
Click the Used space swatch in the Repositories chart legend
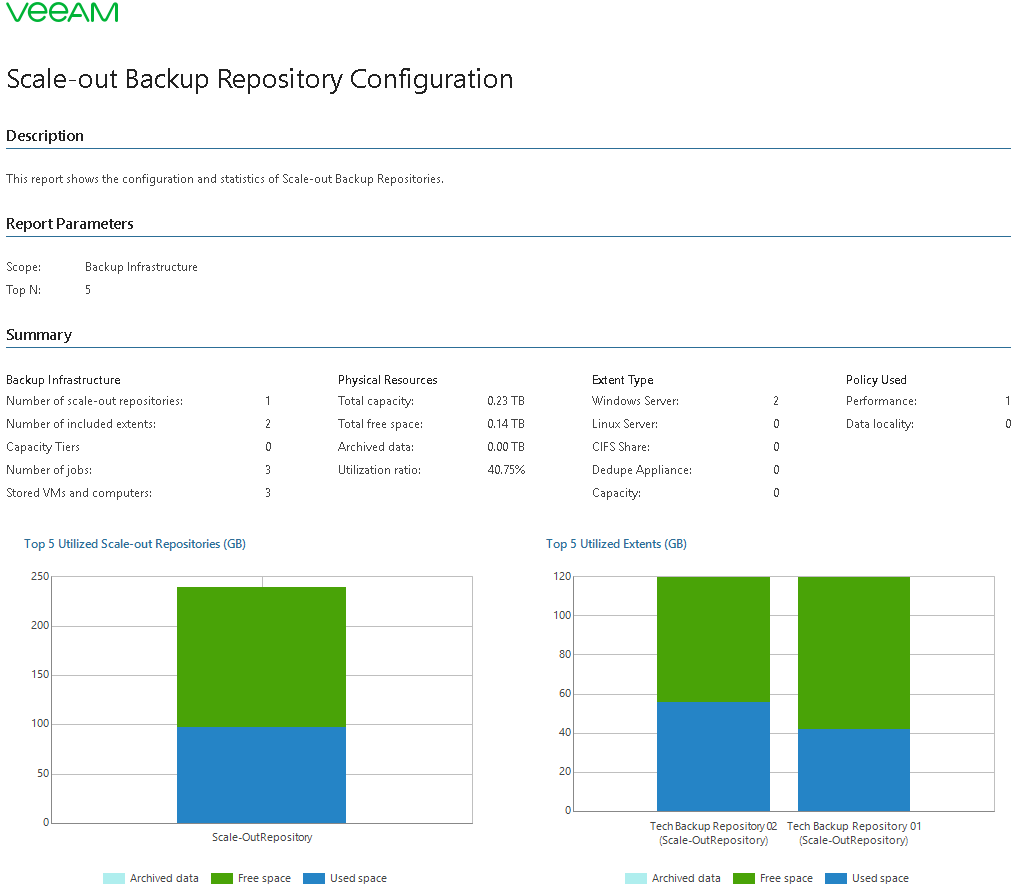(x=314, y=878)
